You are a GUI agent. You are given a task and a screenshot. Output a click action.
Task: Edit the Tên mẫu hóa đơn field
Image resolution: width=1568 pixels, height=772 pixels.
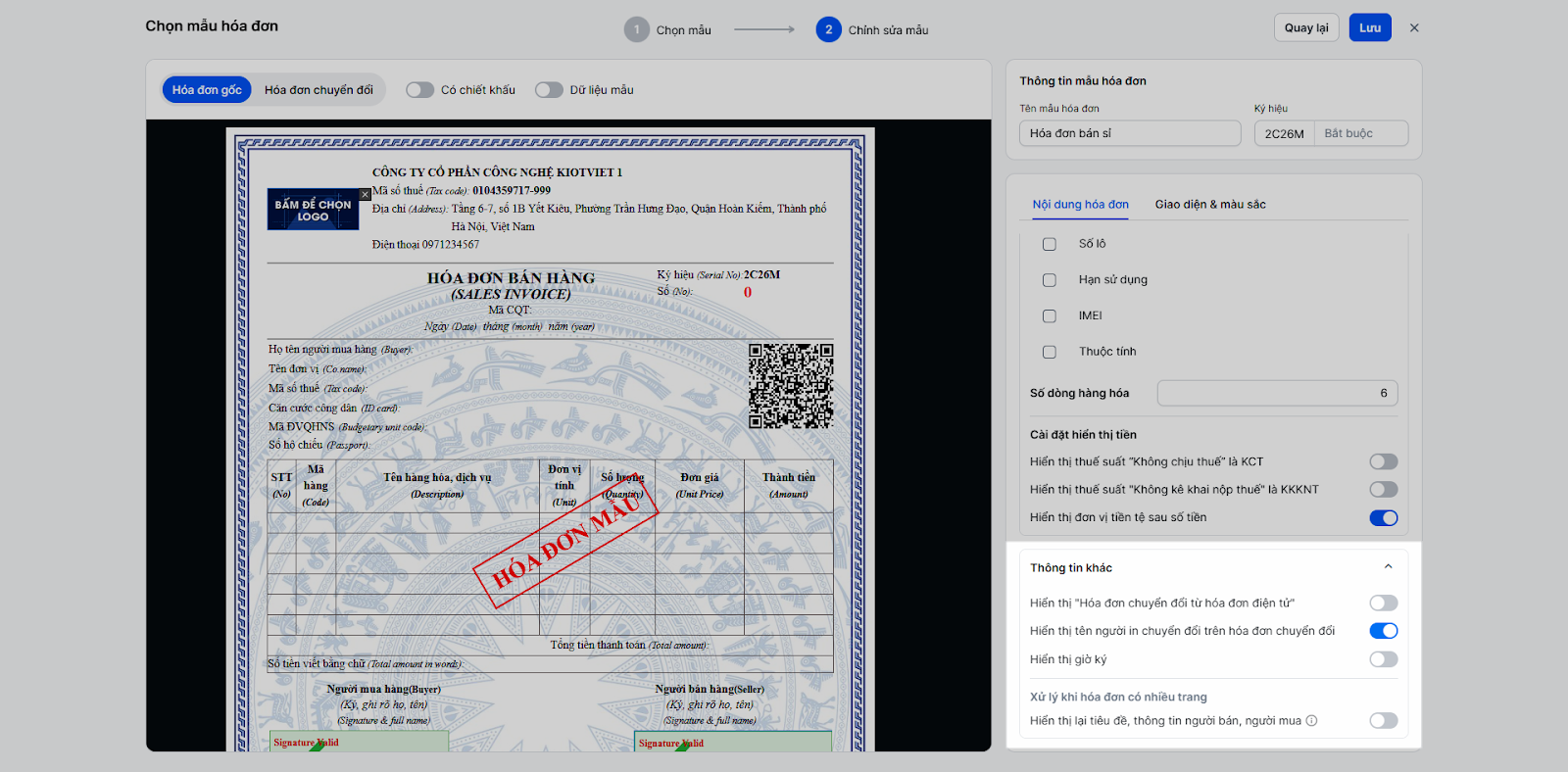(x=1130, y=133)
